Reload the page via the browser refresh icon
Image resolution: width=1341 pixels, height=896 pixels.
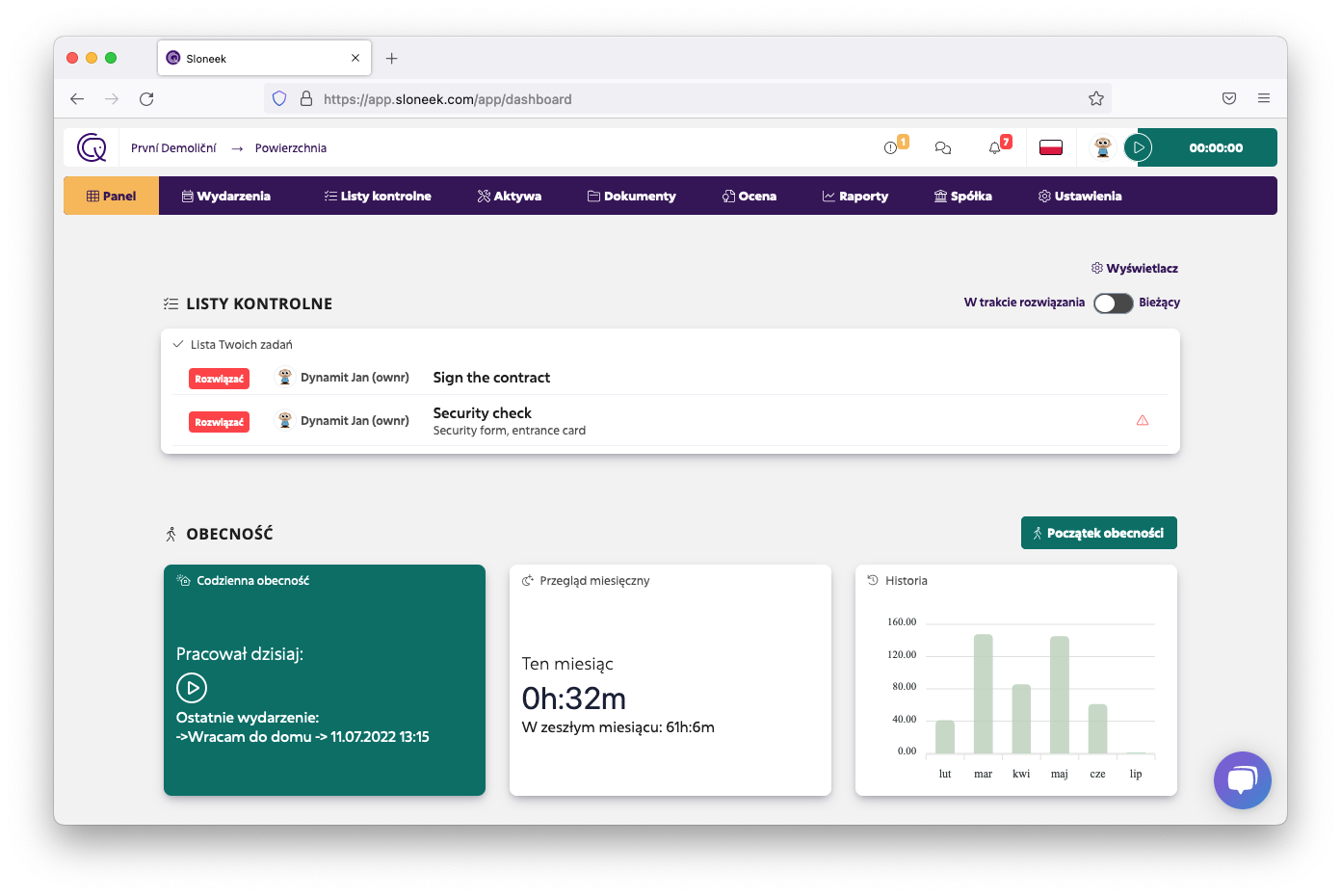(x=146, y=98)
